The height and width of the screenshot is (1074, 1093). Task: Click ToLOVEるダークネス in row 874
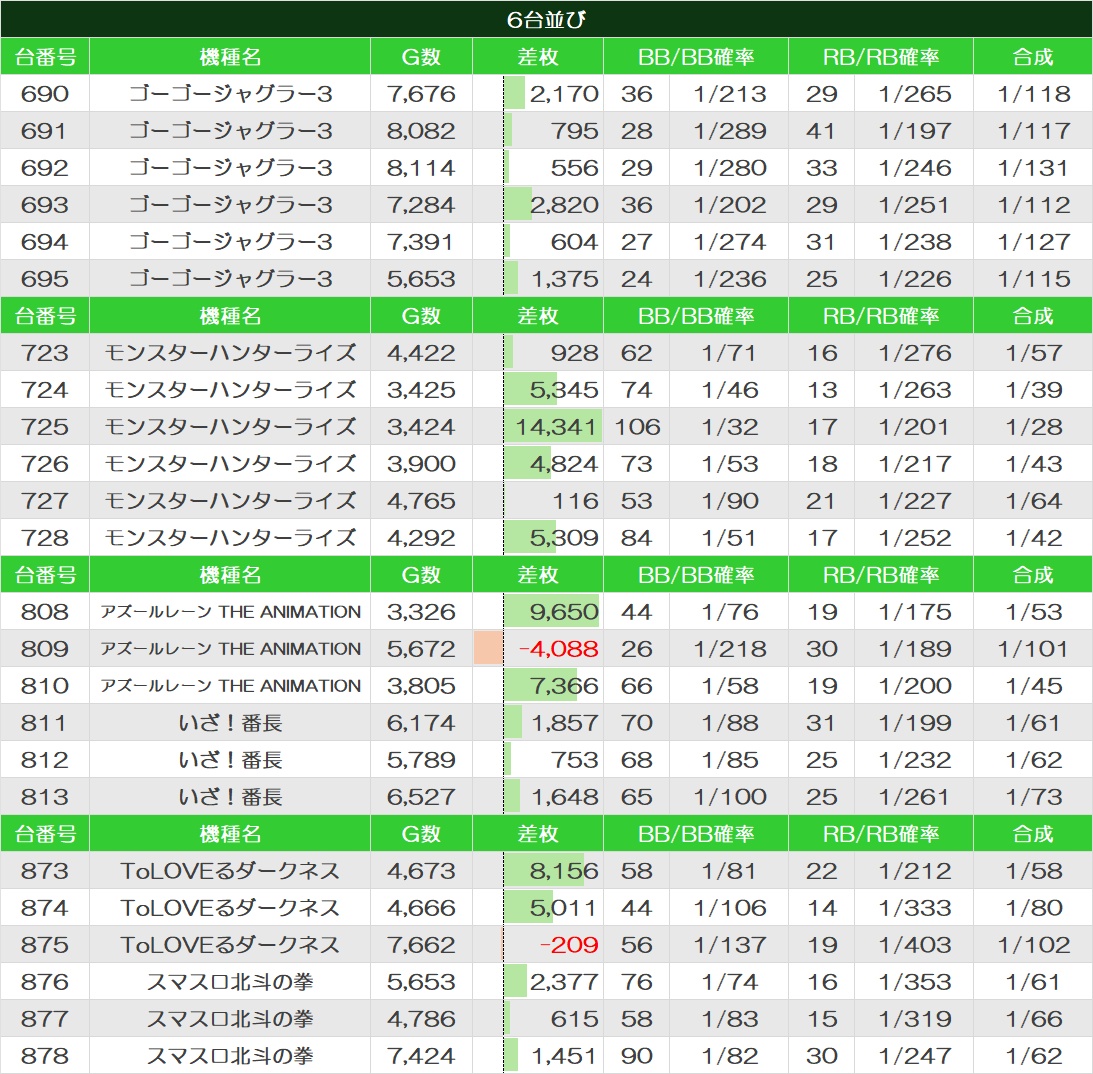pyautogui.click(x=230, y=907)
